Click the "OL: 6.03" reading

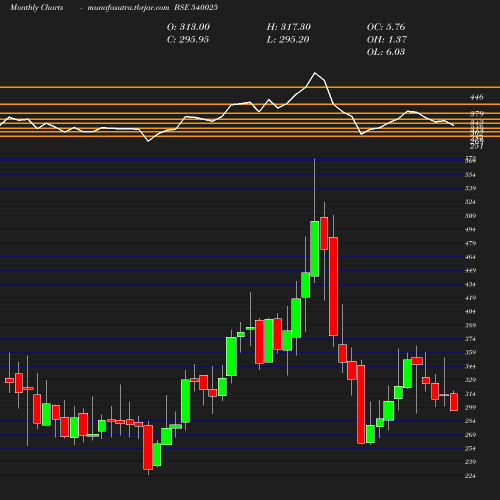(x=386, y=52)
